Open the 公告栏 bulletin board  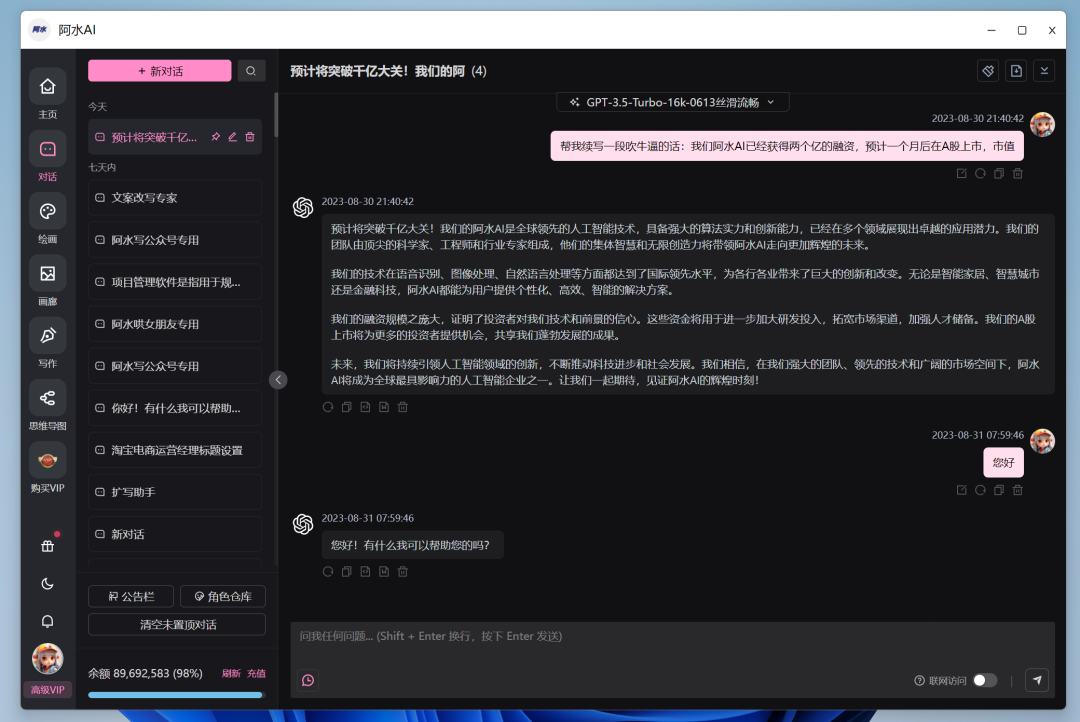[x=131, y=597]
